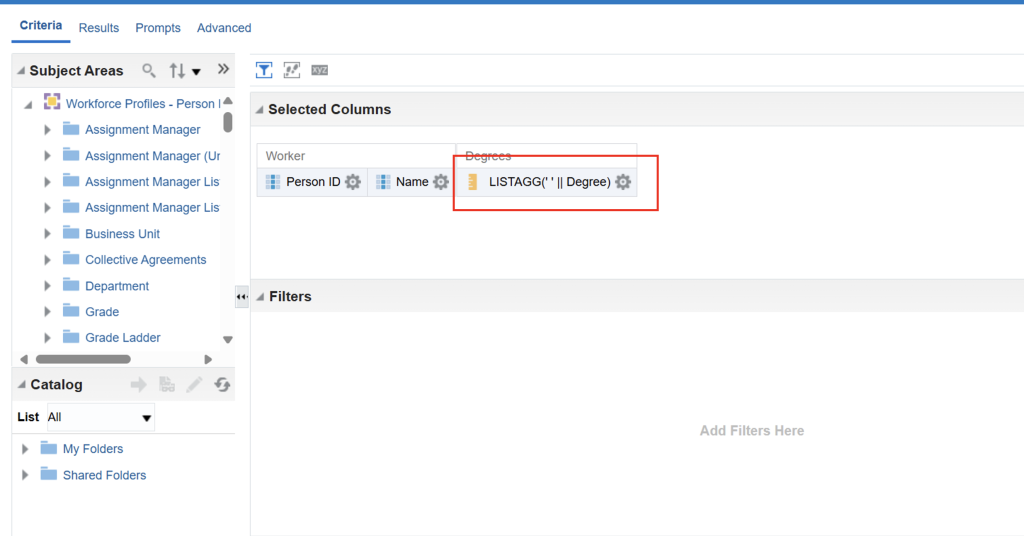Collapse the Selected Columns section

tap(259, 110)
